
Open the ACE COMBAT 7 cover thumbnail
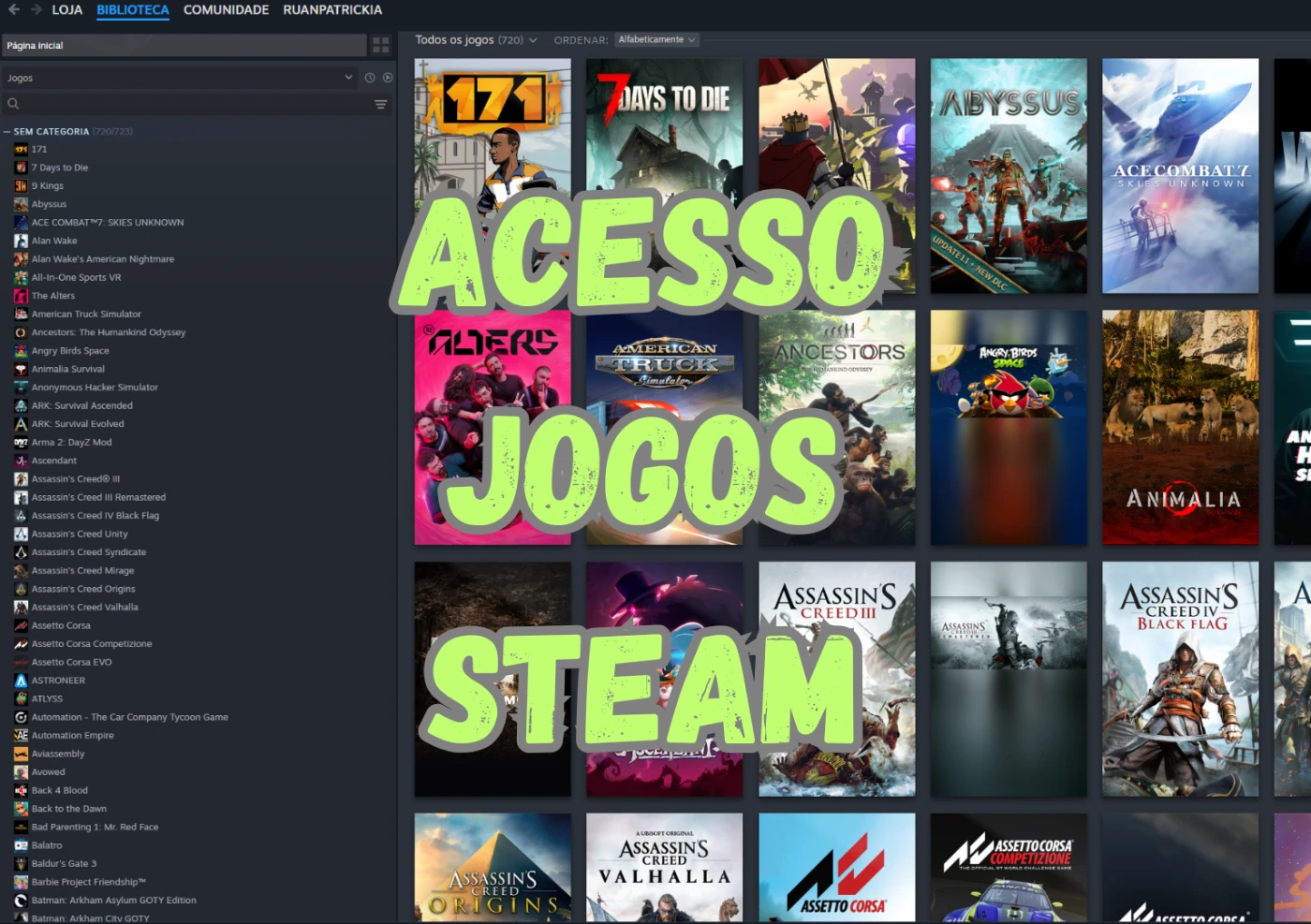(1180, 176)
